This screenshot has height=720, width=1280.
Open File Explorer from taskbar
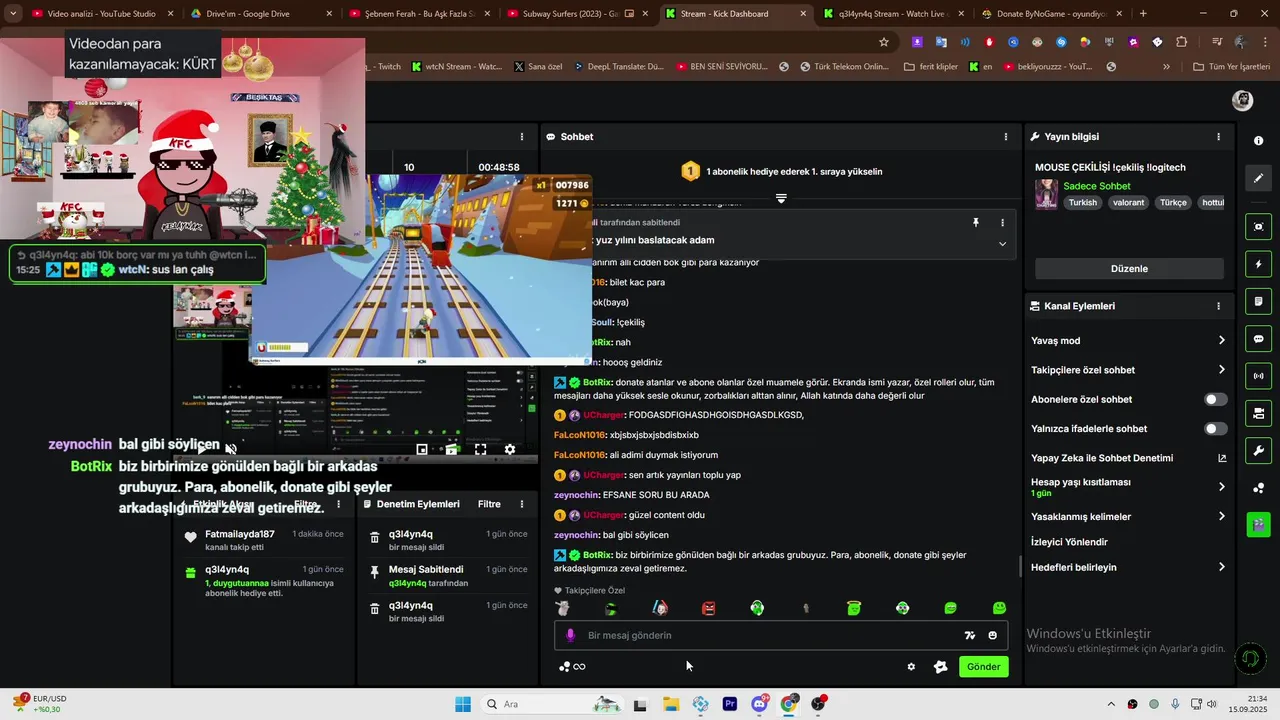[670, 704]
